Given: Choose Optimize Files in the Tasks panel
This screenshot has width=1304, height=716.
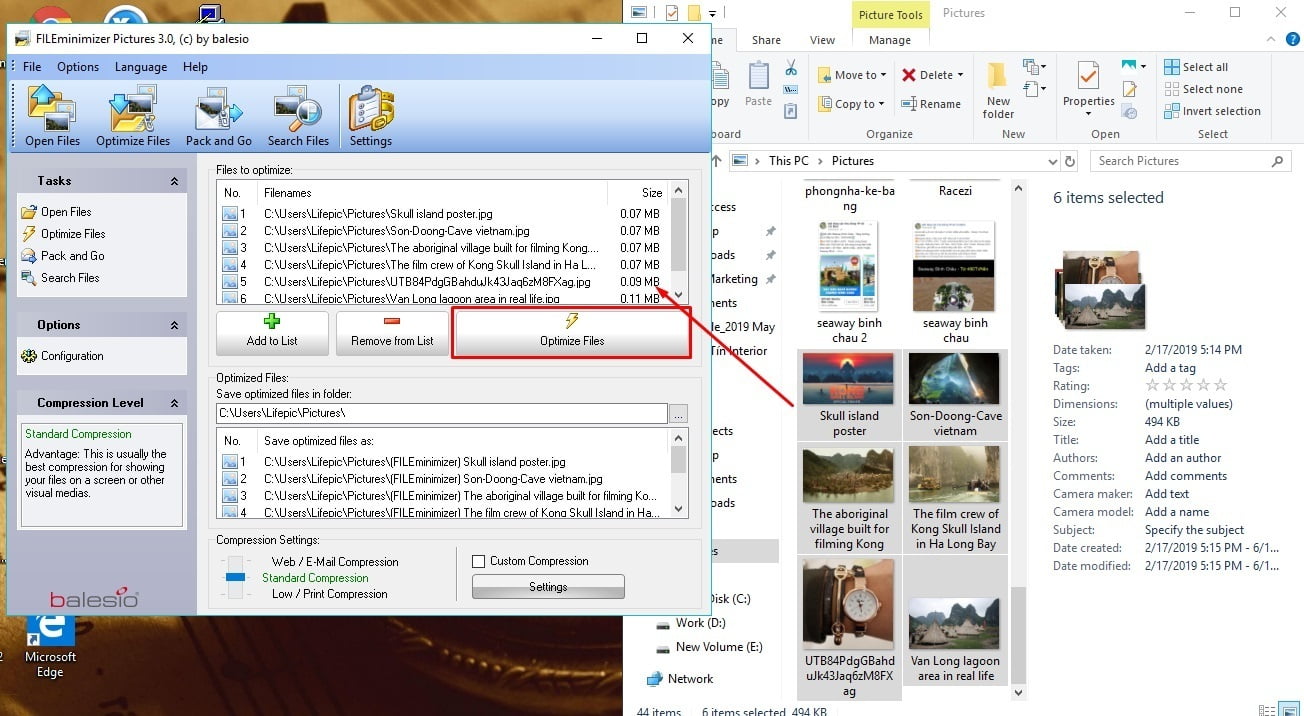Looking at the screenshot, I should (62, 234).
